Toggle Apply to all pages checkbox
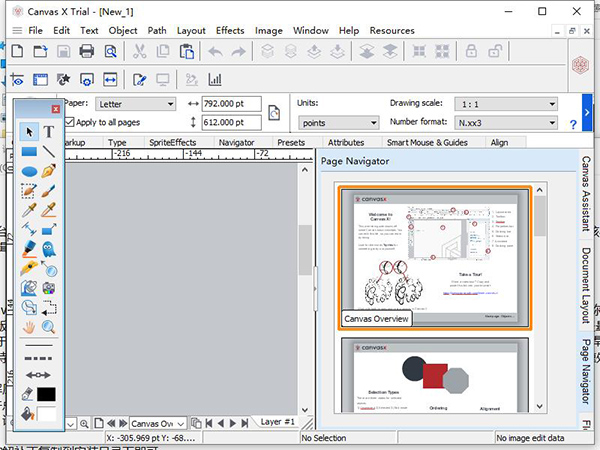The width and height of the screenshot is (600, 450). point(70,121)
